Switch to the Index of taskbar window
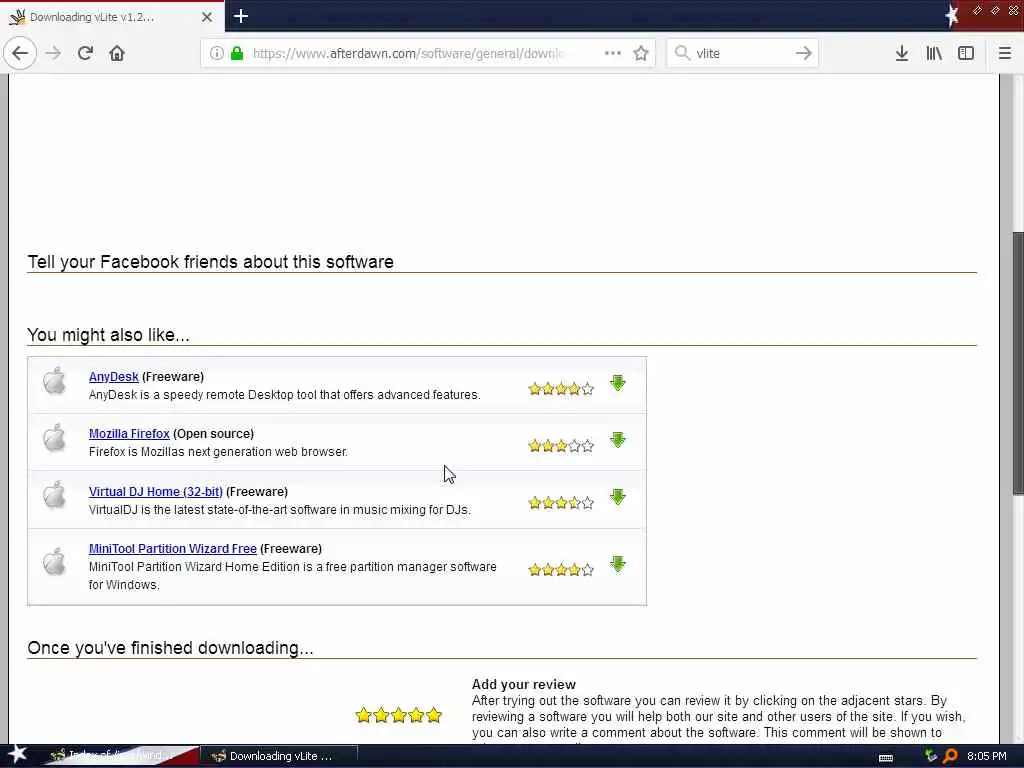The image size is (1024, 768). tap(121, 756)
